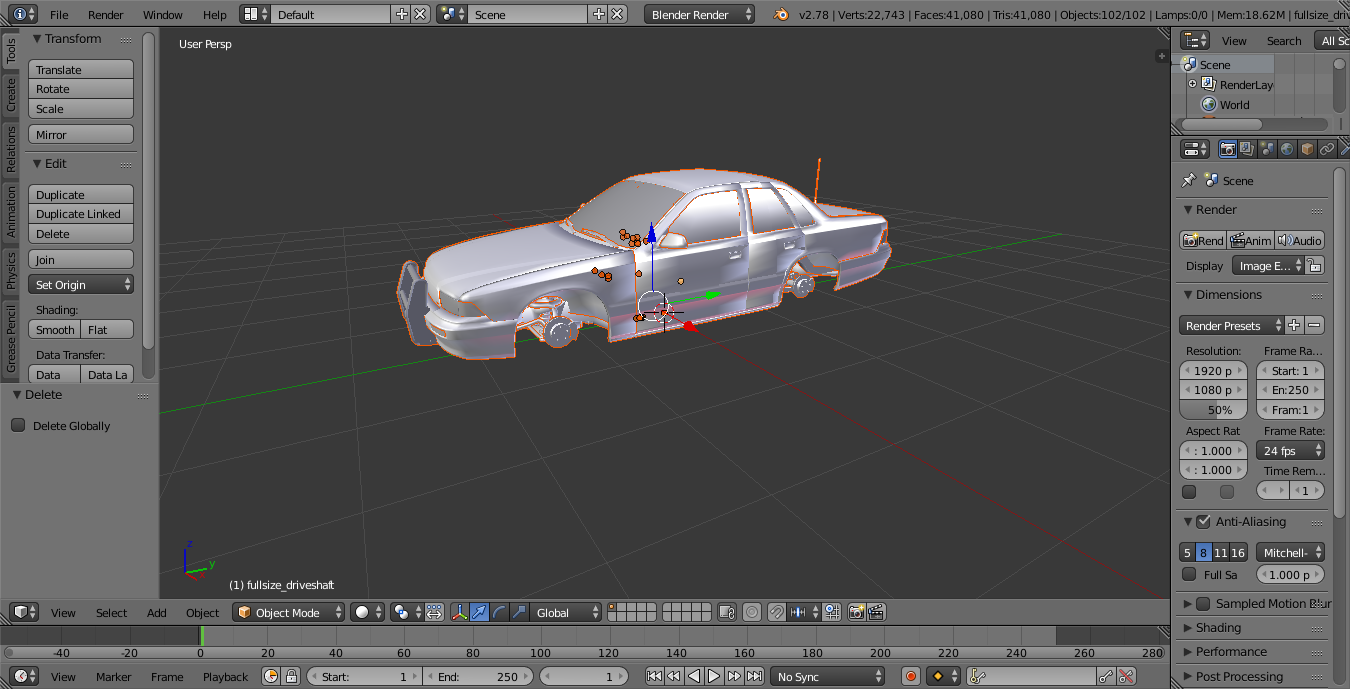Click the Smooth shading button
1350x689 pixels.
[x=55, y=330]
